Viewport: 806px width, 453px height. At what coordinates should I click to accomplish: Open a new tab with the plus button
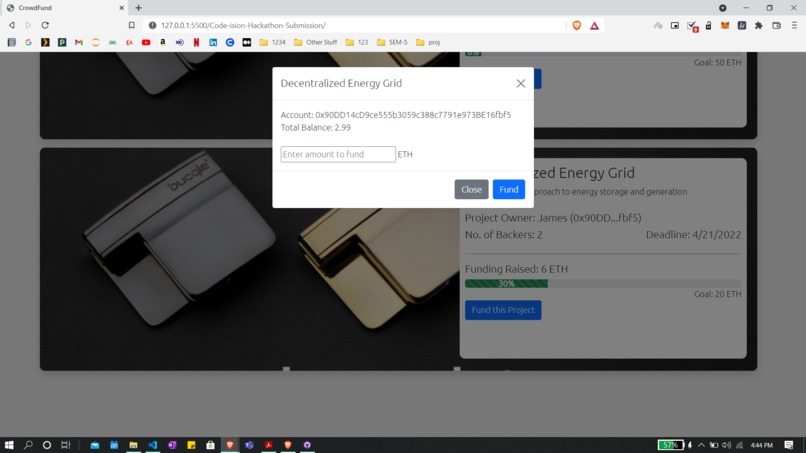(138, 8)
